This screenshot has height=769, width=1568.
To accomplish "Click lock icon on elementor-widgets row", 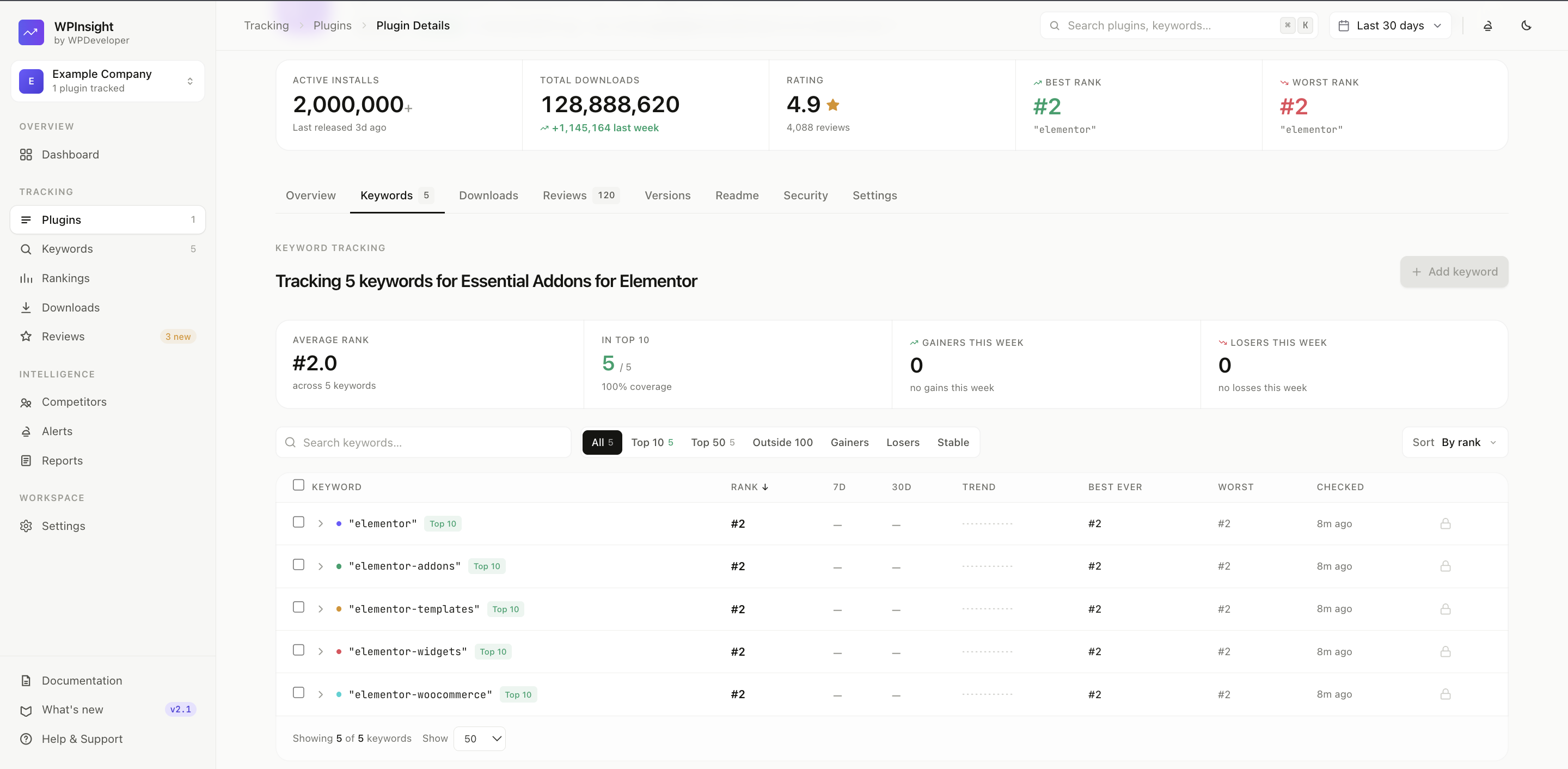I will coord(1445,651).
